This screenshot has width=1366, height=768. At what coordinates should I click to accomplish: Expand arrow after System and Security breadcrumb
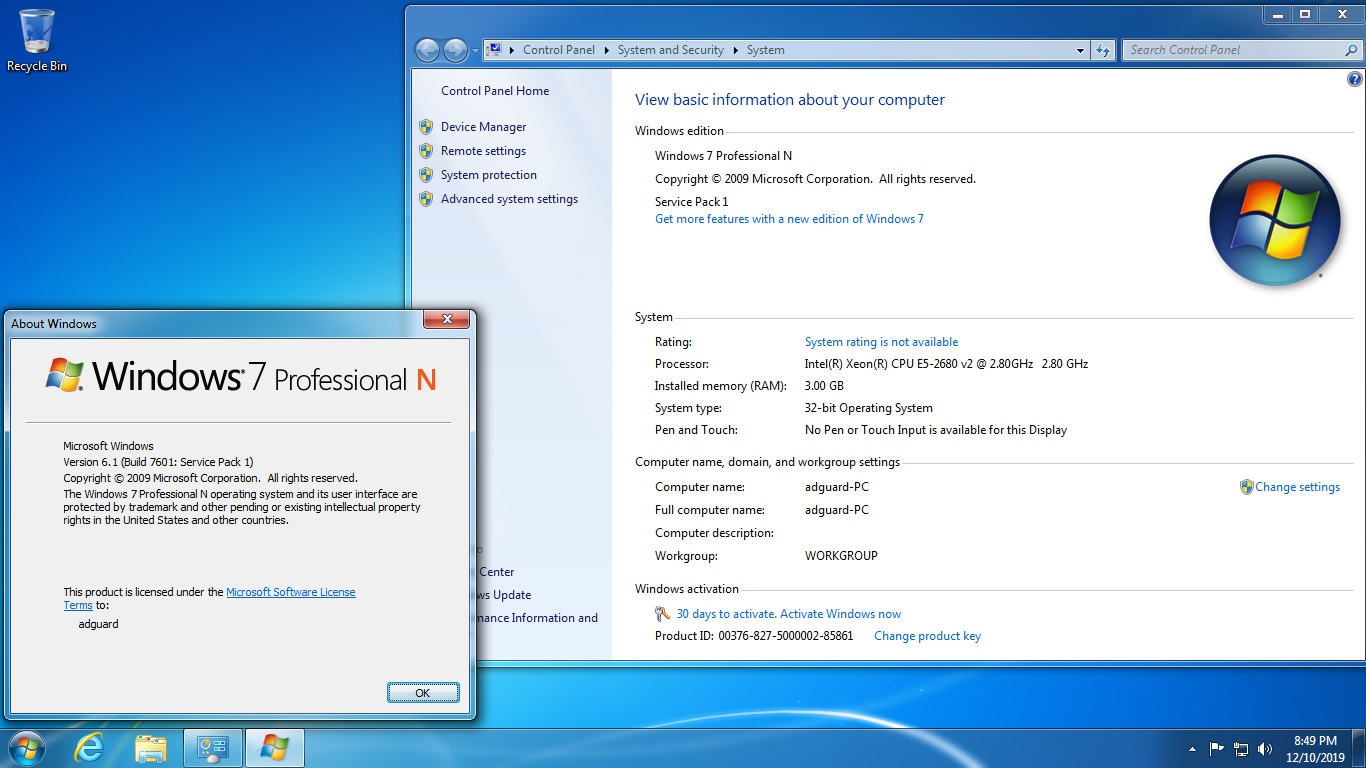(735, 50)
